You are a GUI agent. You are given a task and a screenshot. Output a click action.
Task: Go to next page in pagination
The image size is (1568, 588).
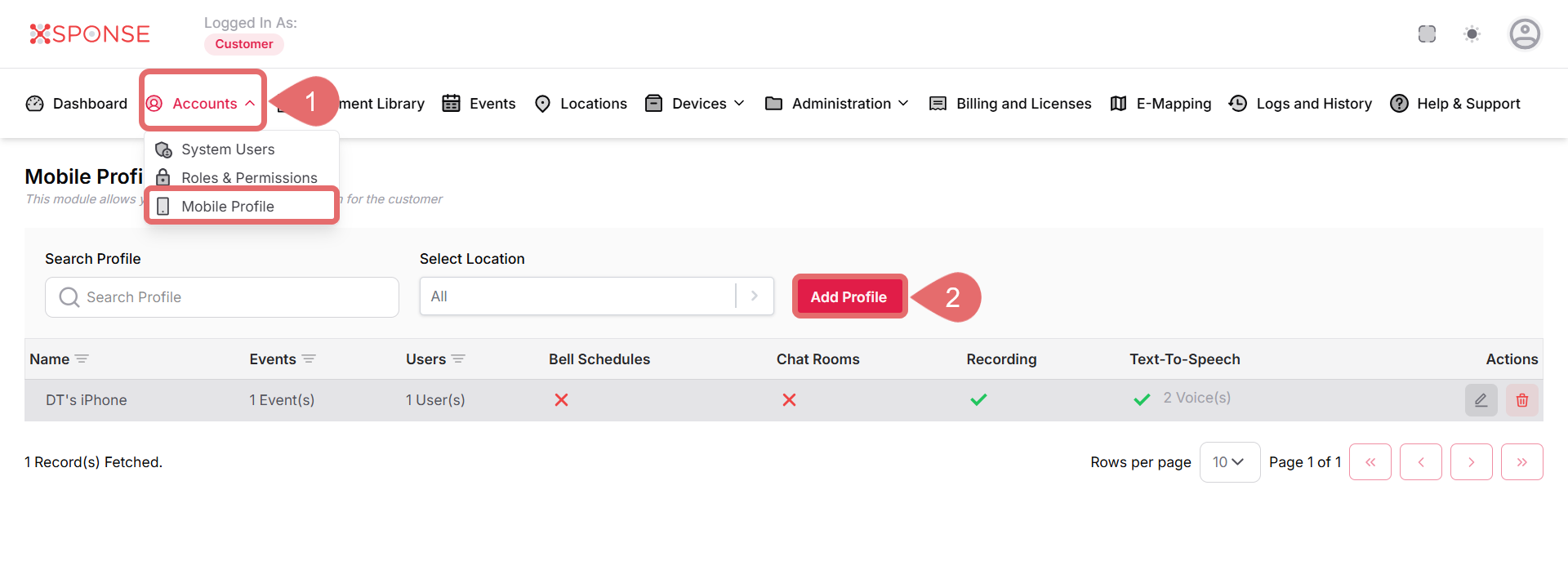click(1471, 462)
